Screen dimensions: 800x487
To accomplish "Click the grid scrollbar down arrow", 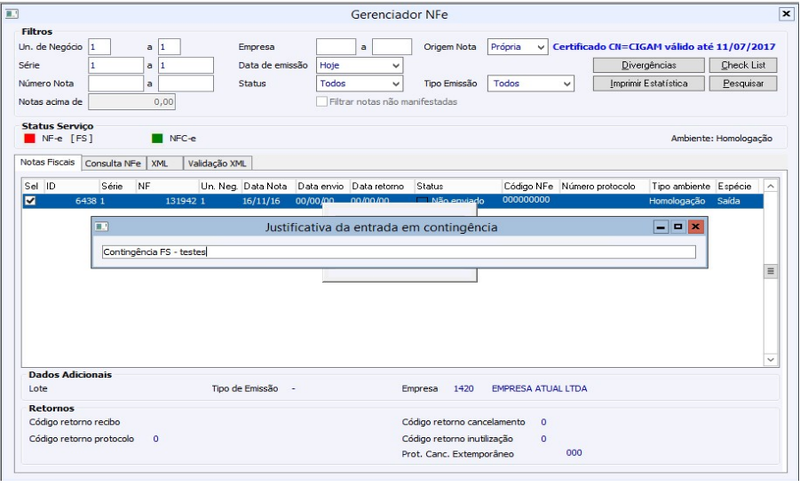I will click(770, 360).
